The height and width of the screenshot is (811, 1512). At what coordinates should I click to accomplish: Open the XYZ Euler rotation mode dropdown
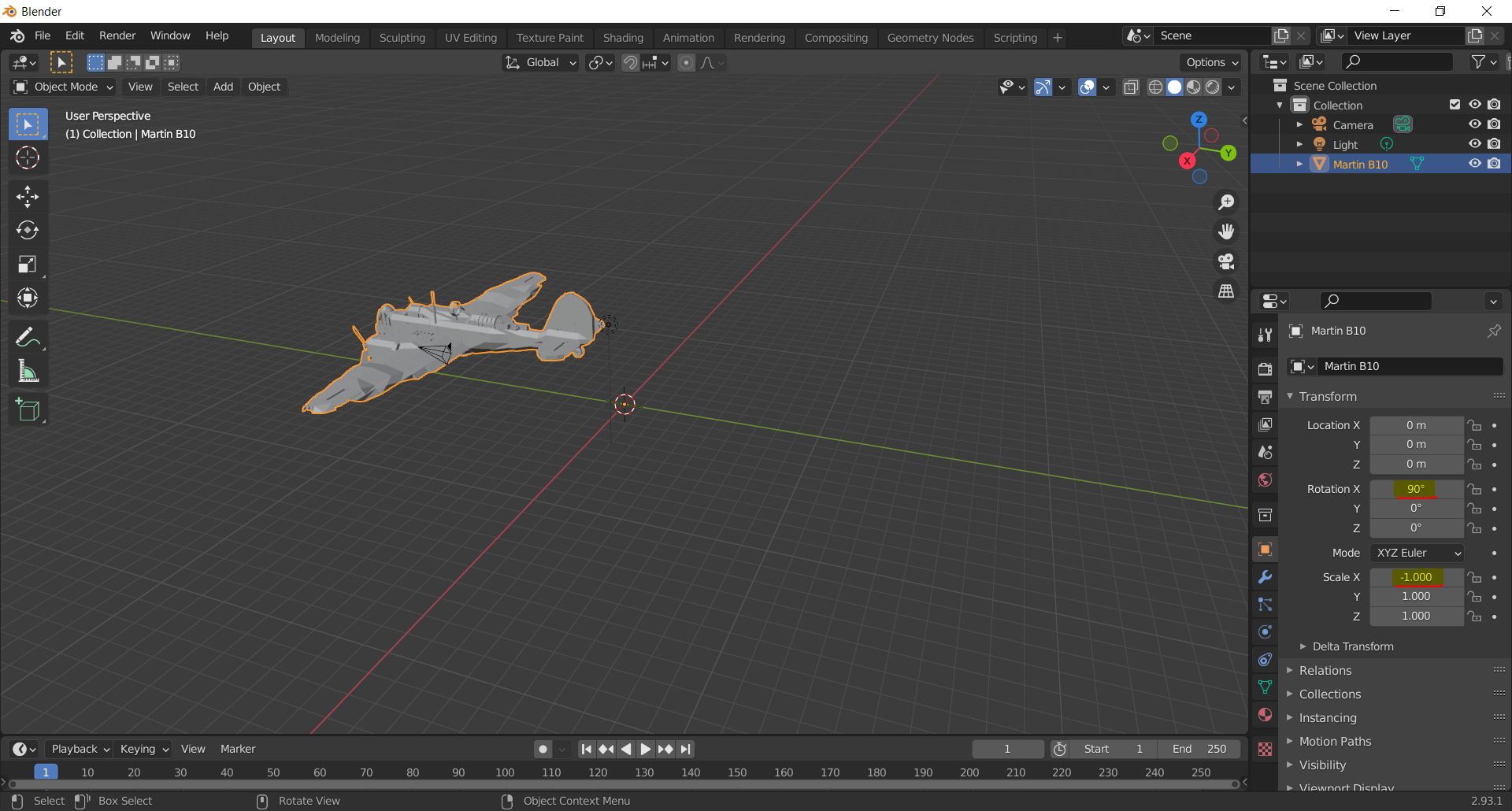click(1417, 553)
